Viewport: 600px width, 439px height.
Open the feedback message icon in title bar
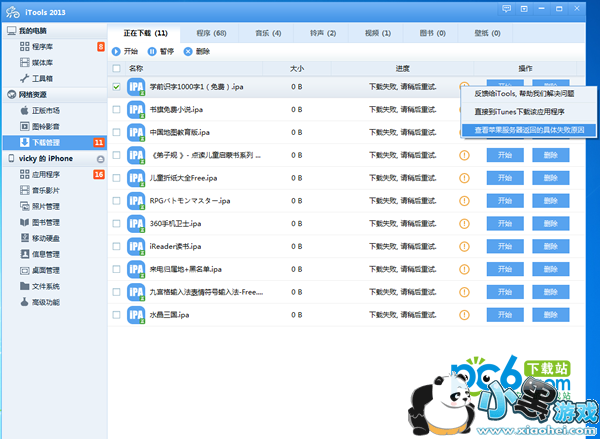508,9
